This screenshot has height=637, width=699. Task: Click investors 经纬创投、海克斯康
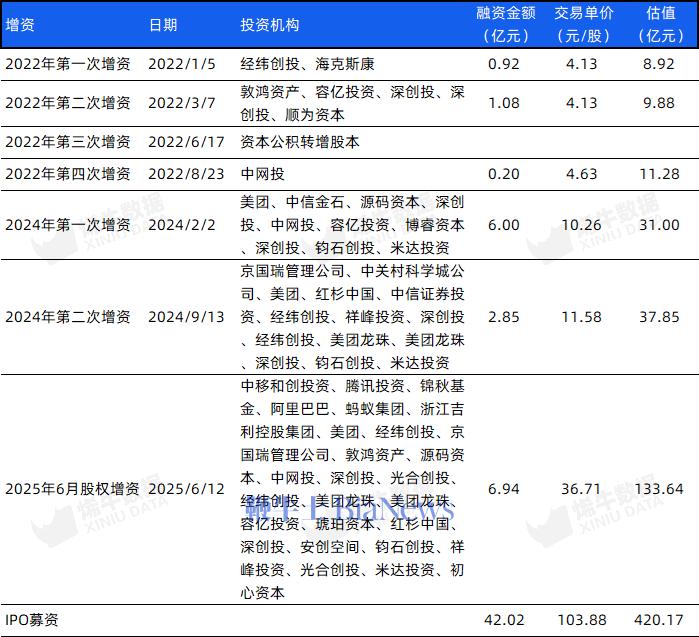click(308, 64)
